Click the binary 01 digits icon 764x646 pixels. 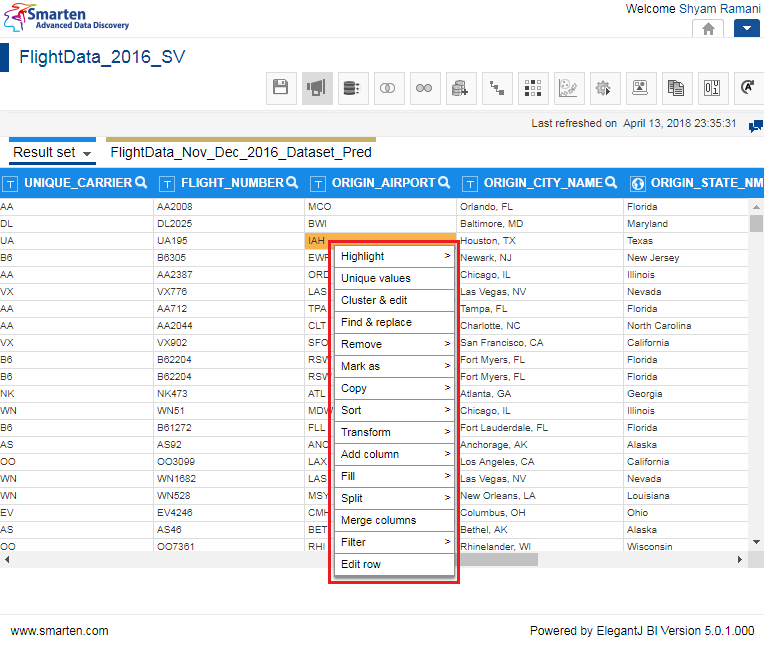pos(713,88)
